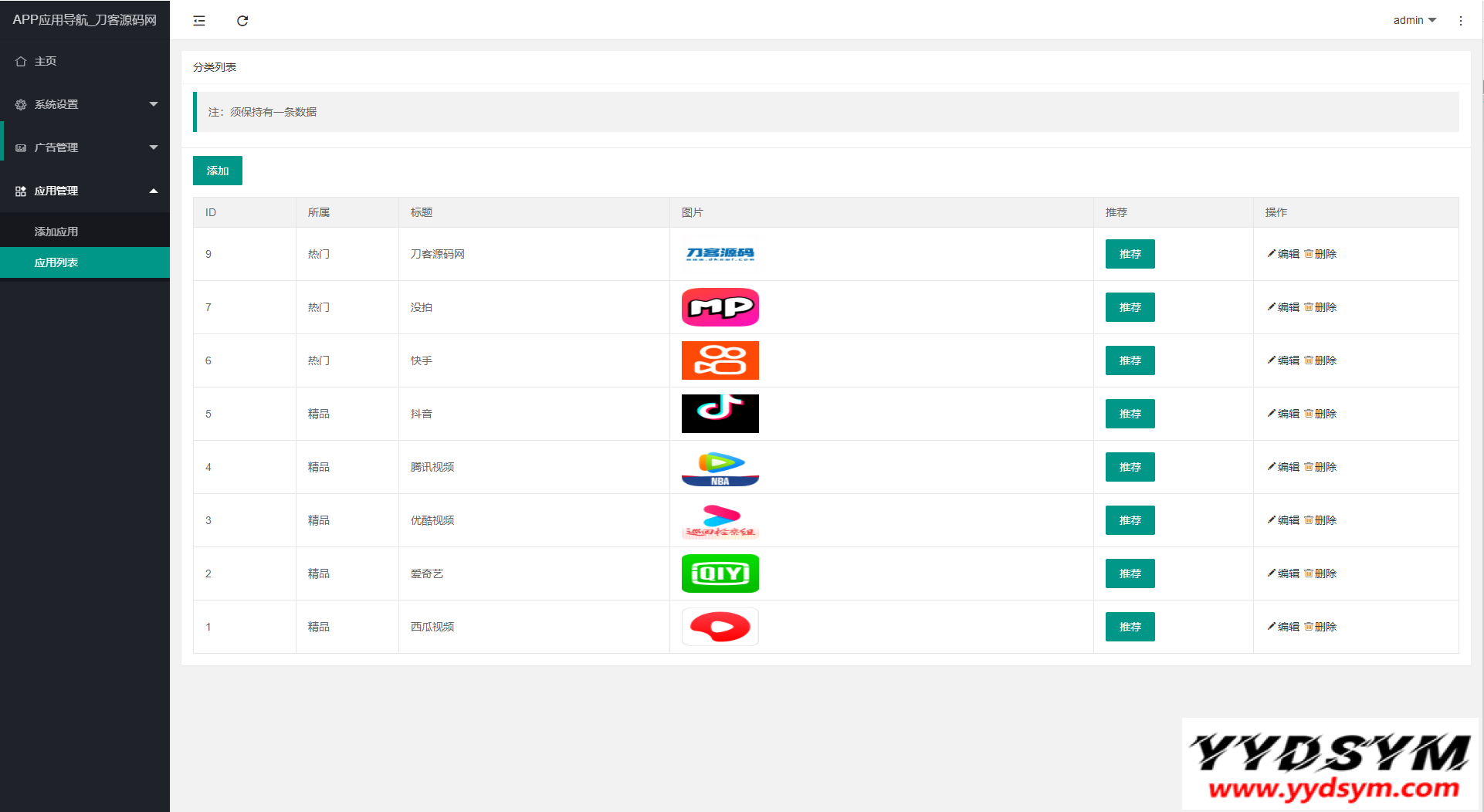Click the 爱奇艺 green logo image

[720, 573]
